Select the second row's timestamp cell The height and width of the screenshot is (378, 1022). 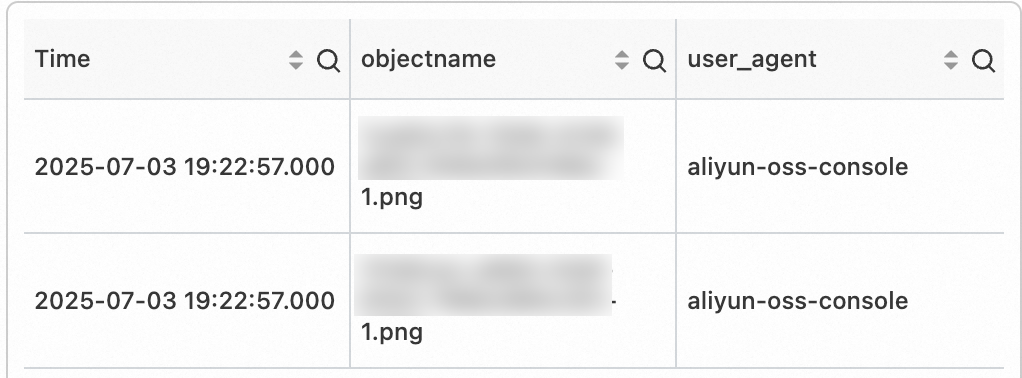[184, 301]
